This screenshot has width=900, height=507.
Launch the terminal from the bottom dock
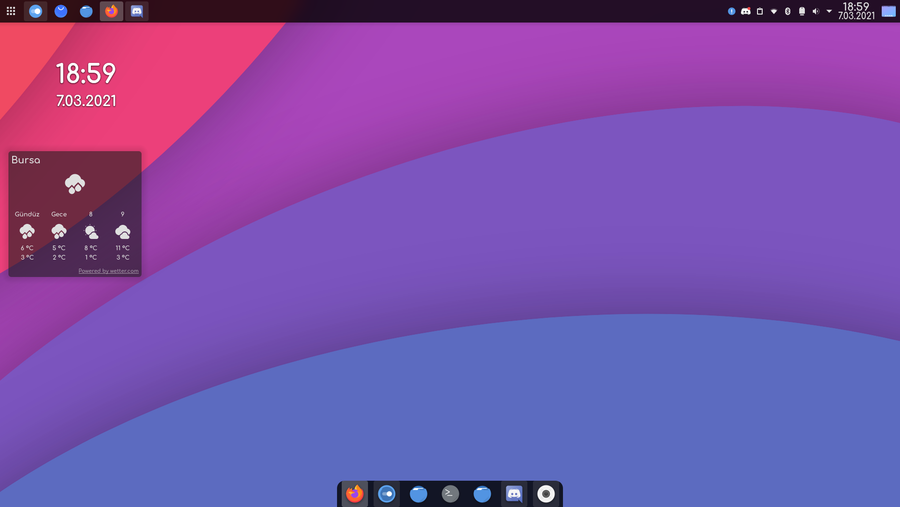(x=451, y=494)
